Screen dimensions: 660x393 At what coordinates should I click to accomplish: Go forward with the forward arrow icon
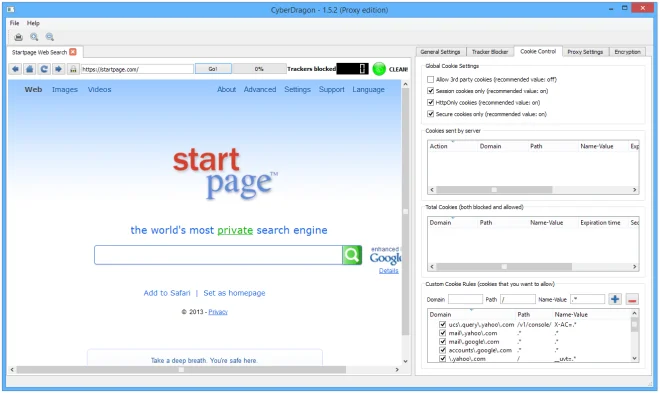click(59, 69)
